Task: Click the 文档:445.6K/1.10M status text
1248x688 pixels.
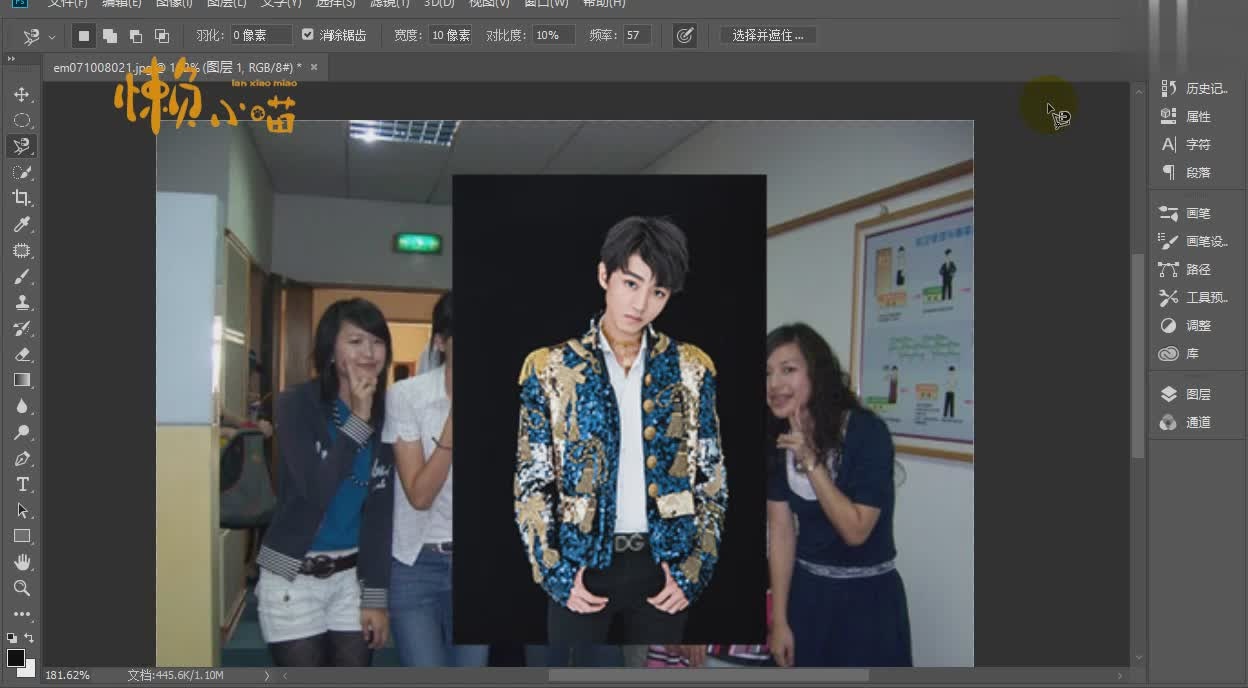Action: click(176, 676)
